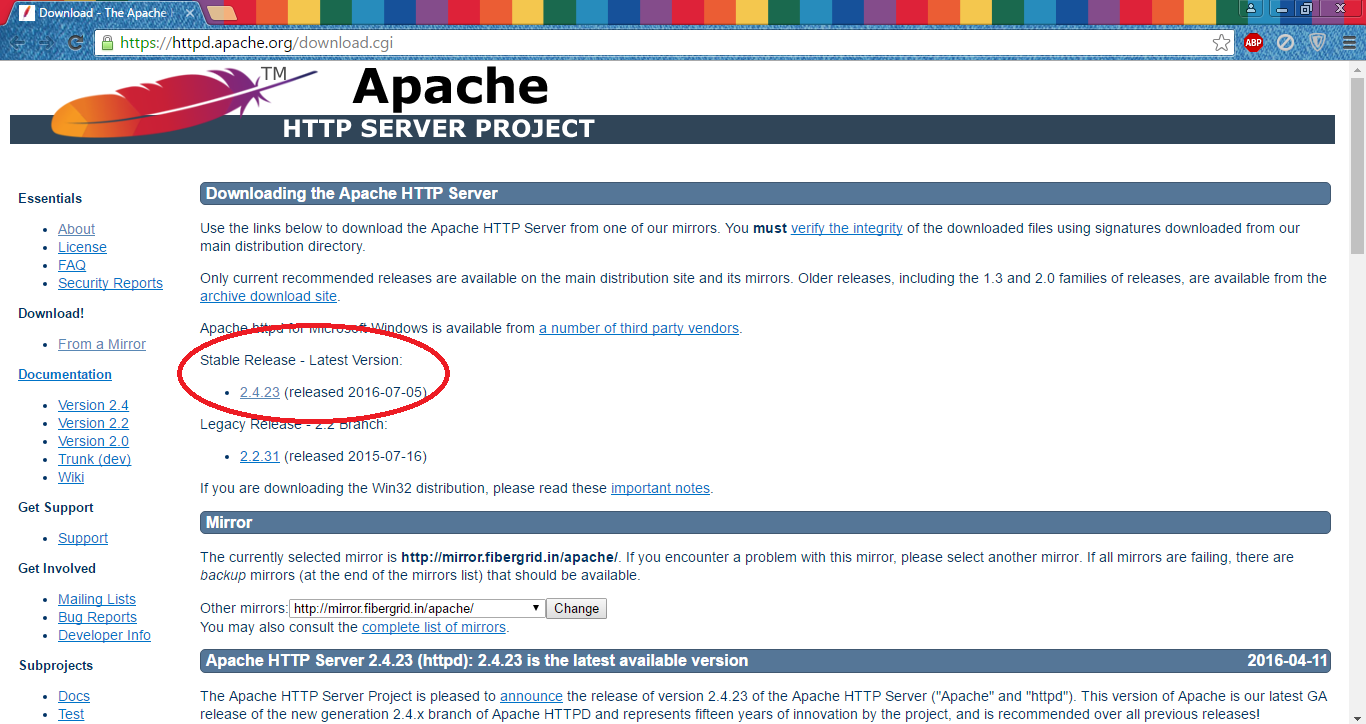Click the Chrome user profile icon
1366x724 pixels.
point(1250,8)
